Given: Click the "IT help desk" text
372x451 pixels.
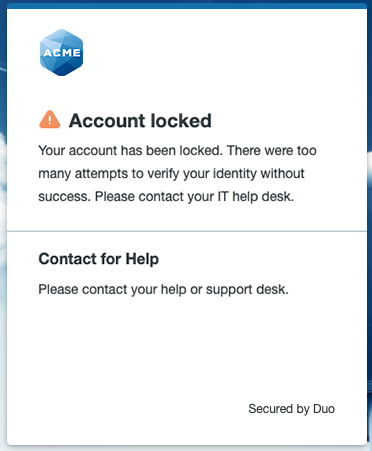Looking at the screenshot, I should tap(256, 197).
